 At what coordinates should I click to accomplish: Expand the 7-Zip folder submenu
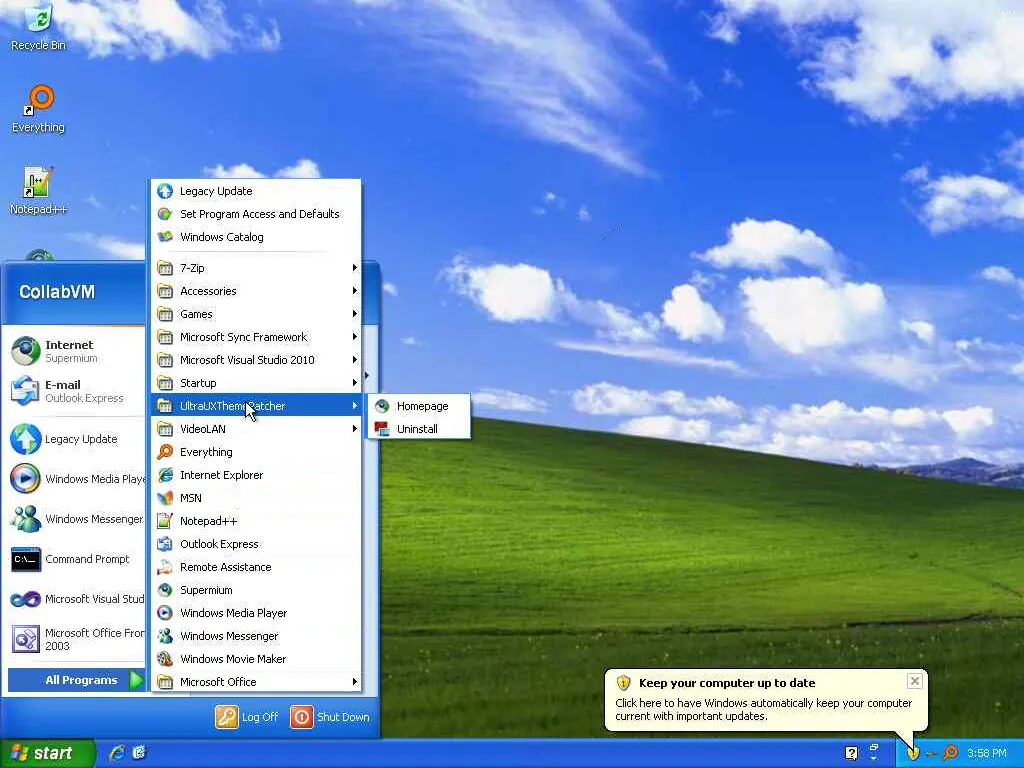(256, 268)
